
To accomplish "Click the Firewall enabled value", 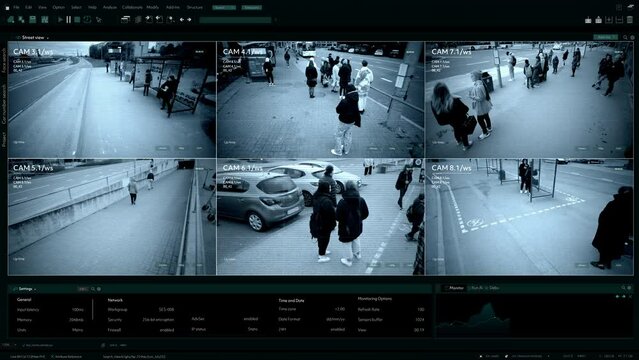I will tap(167, 330).
